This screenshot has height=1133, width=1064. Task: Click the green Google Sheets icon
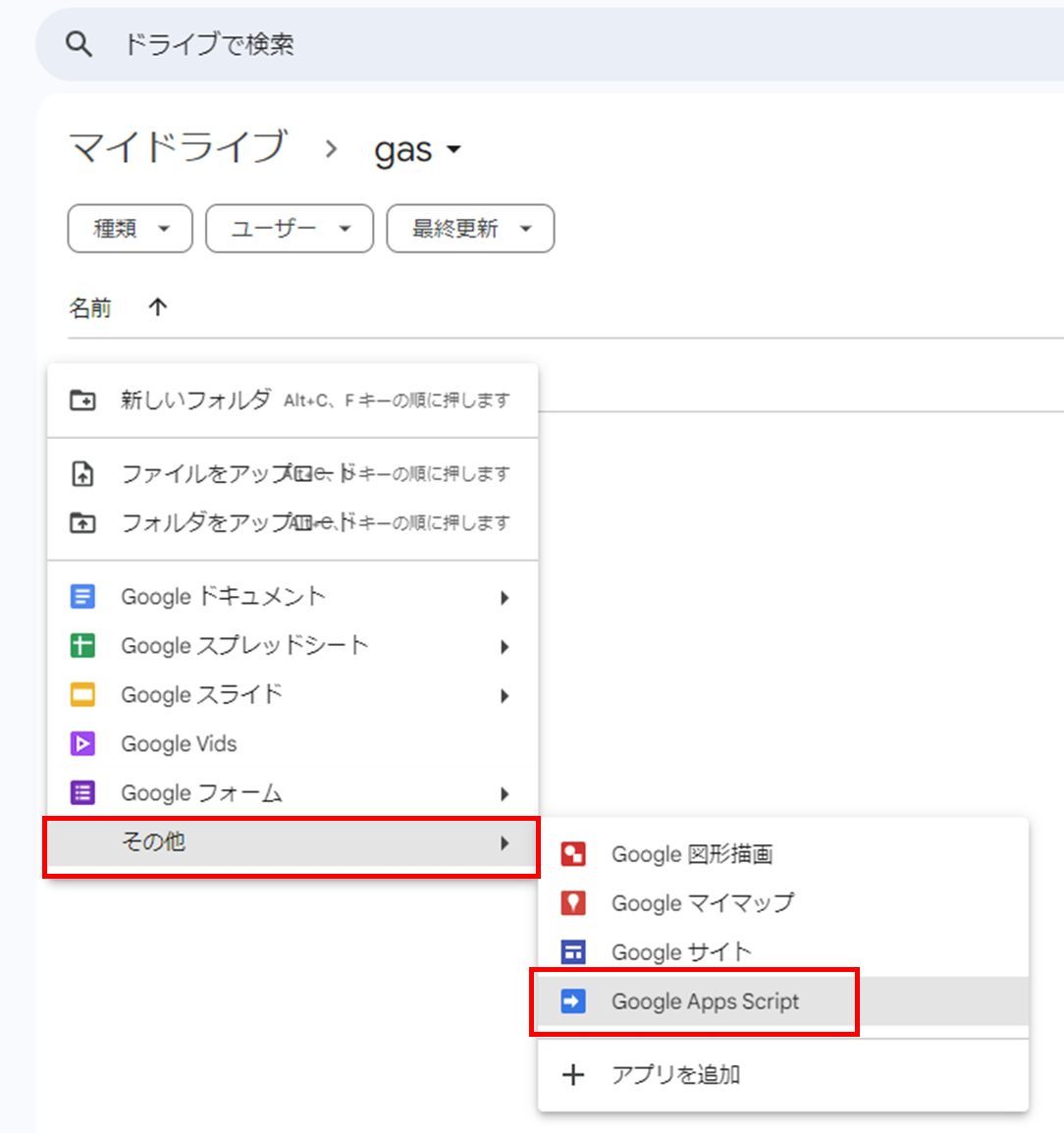tap(82, 646)
